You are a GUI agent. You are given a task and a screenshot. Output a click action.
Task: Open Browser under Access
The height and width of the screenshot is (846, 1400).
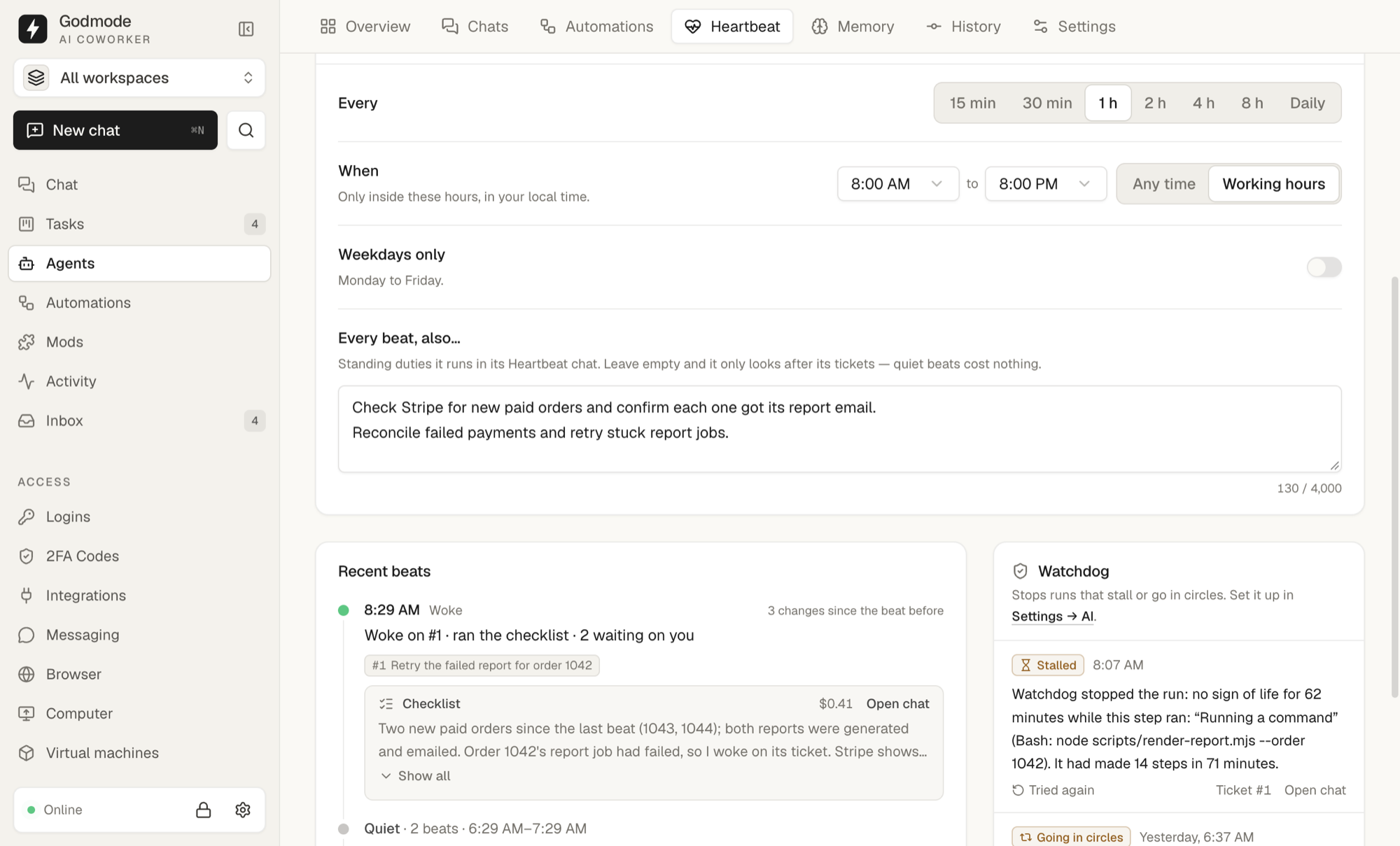(139, 674)
